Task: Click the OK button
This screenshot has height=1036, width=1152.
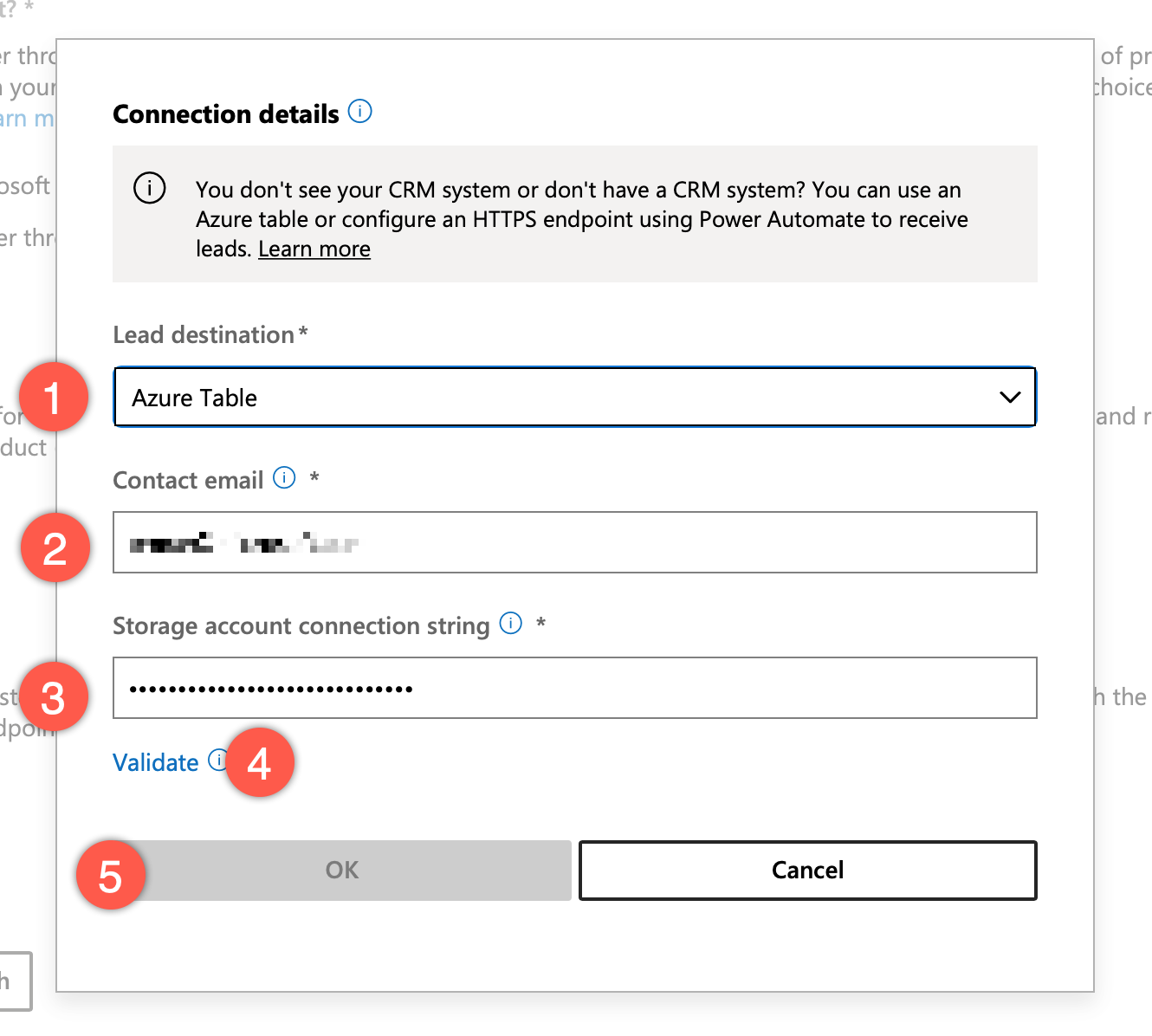Action: click(x=342, y=870)
